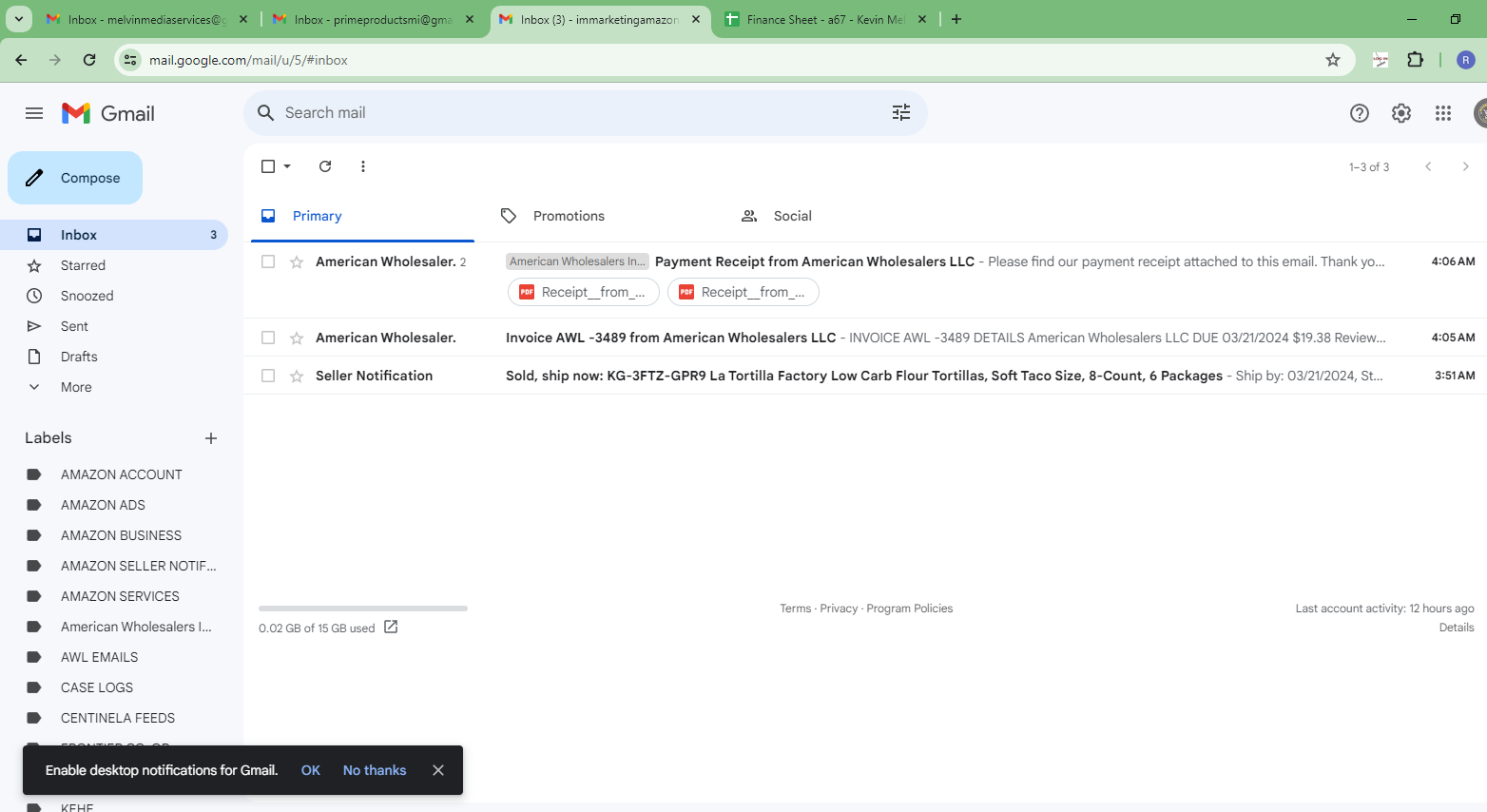
Task: Switch to the Social tab
Action: click(x=793, y=216)
